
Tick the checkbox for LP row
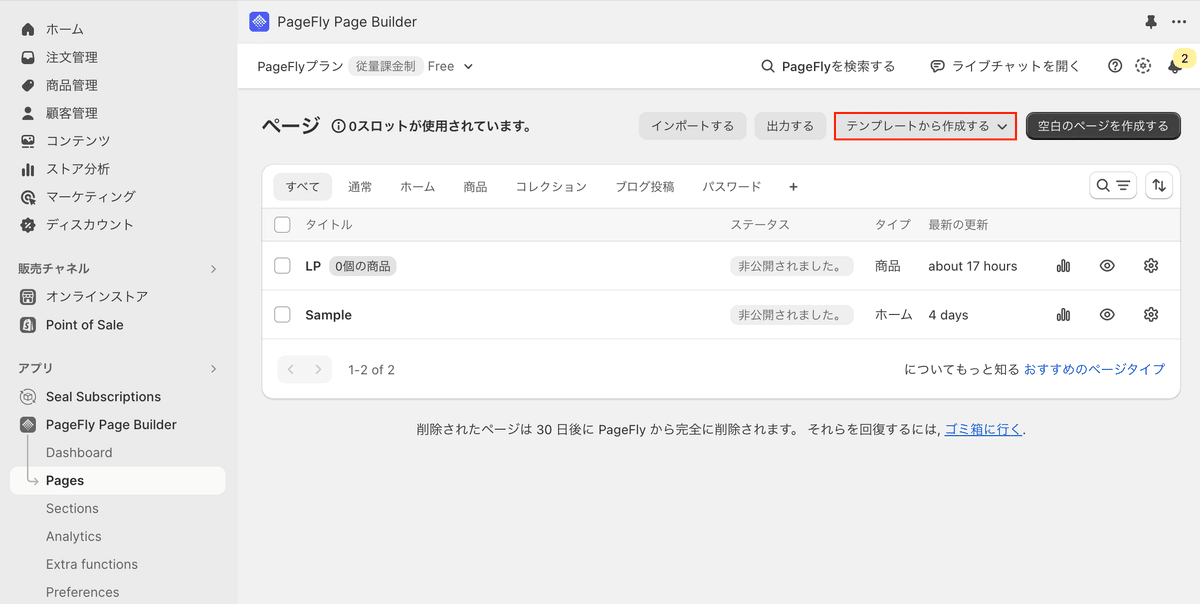coord(282,266)
